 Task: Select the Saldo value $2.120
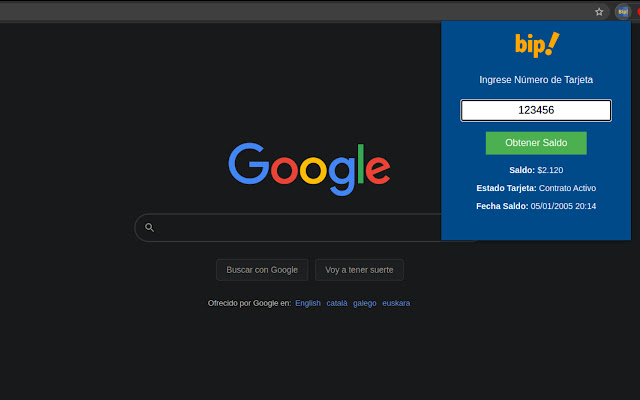click(x=550, y=170)
